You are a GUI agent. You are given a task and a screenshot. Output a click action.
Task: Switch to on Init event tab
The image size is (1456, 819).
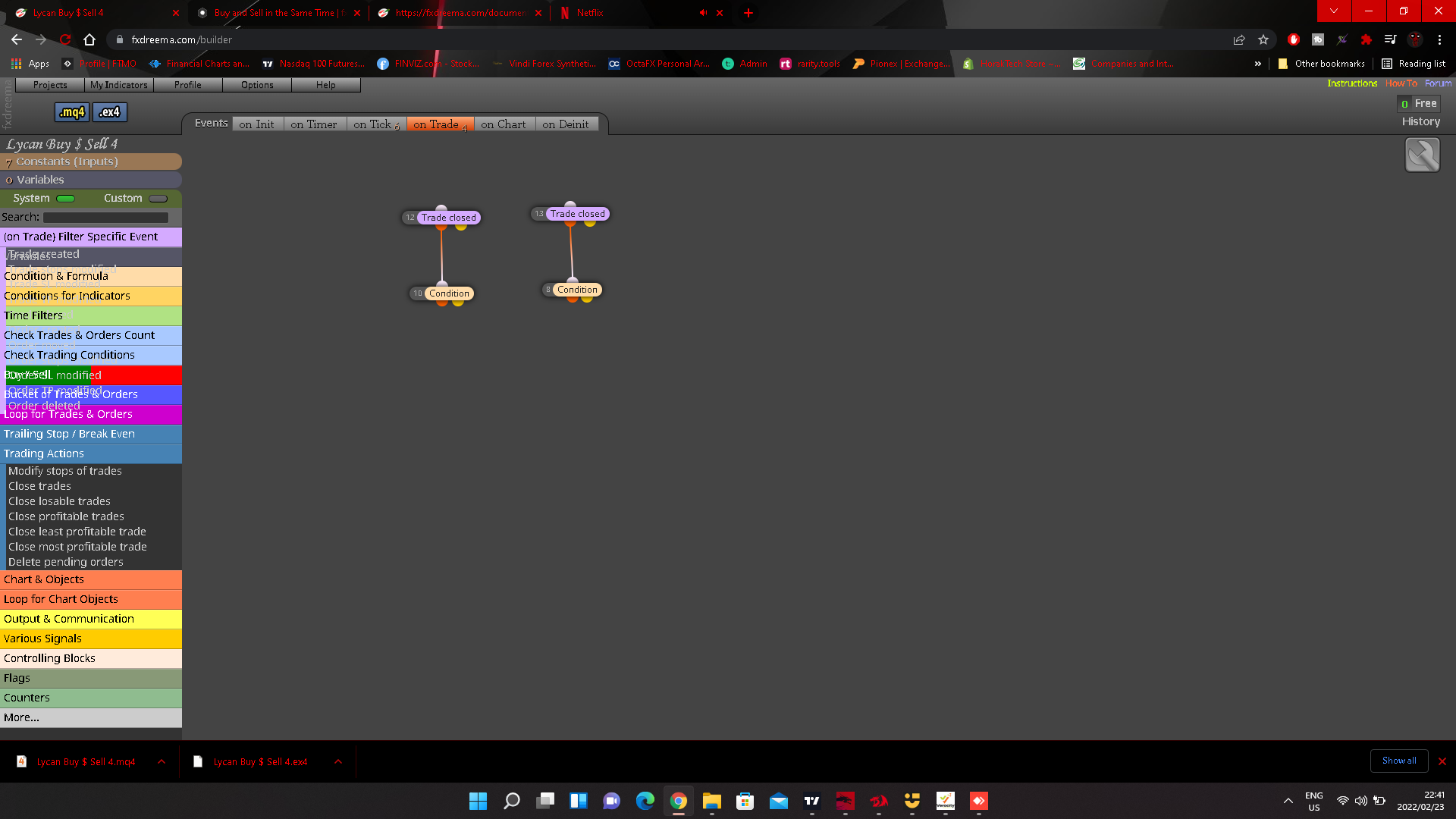pos(258,124)
